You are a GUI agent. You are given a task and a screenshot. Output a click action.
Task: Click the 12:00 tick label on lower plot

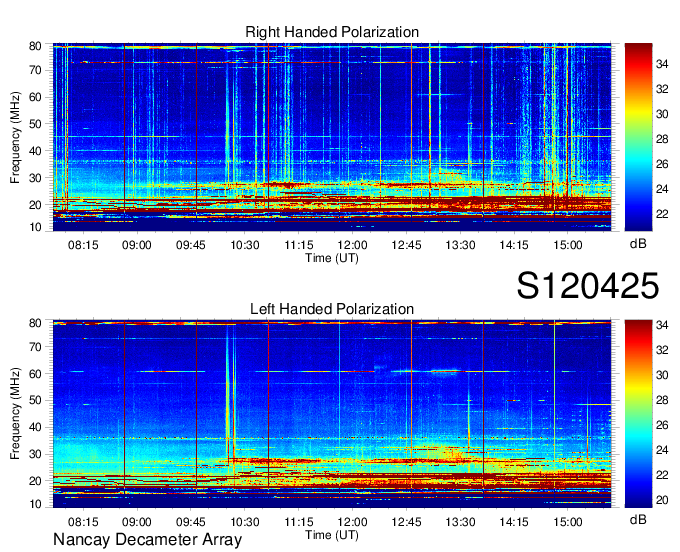pos(353,522)
